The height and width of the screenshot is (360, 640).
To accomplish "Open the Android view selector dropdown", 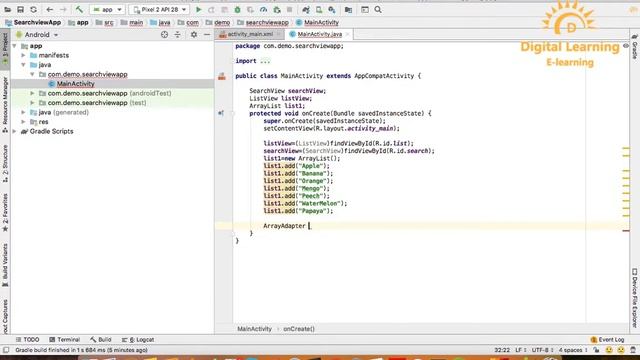I will pos(37,35).
